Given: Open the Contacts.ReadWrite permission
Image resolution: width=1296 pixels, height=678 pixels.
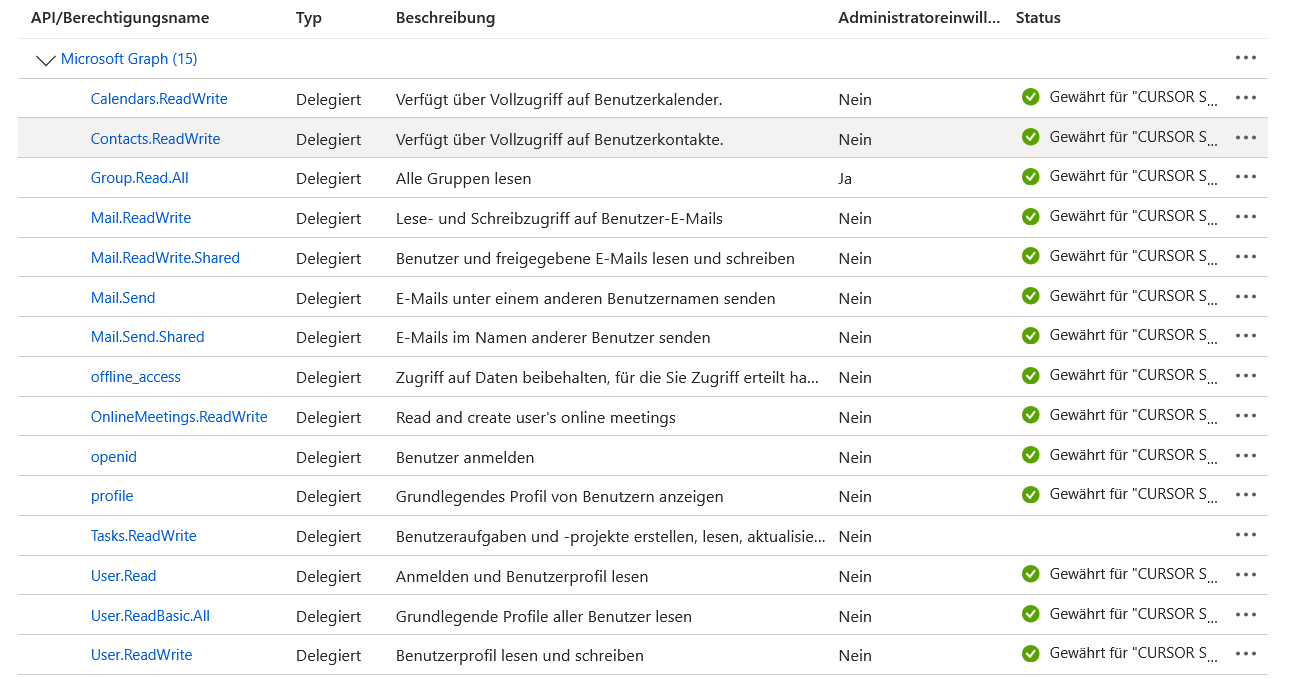Looking at the screenshot, I should [155, 139].
